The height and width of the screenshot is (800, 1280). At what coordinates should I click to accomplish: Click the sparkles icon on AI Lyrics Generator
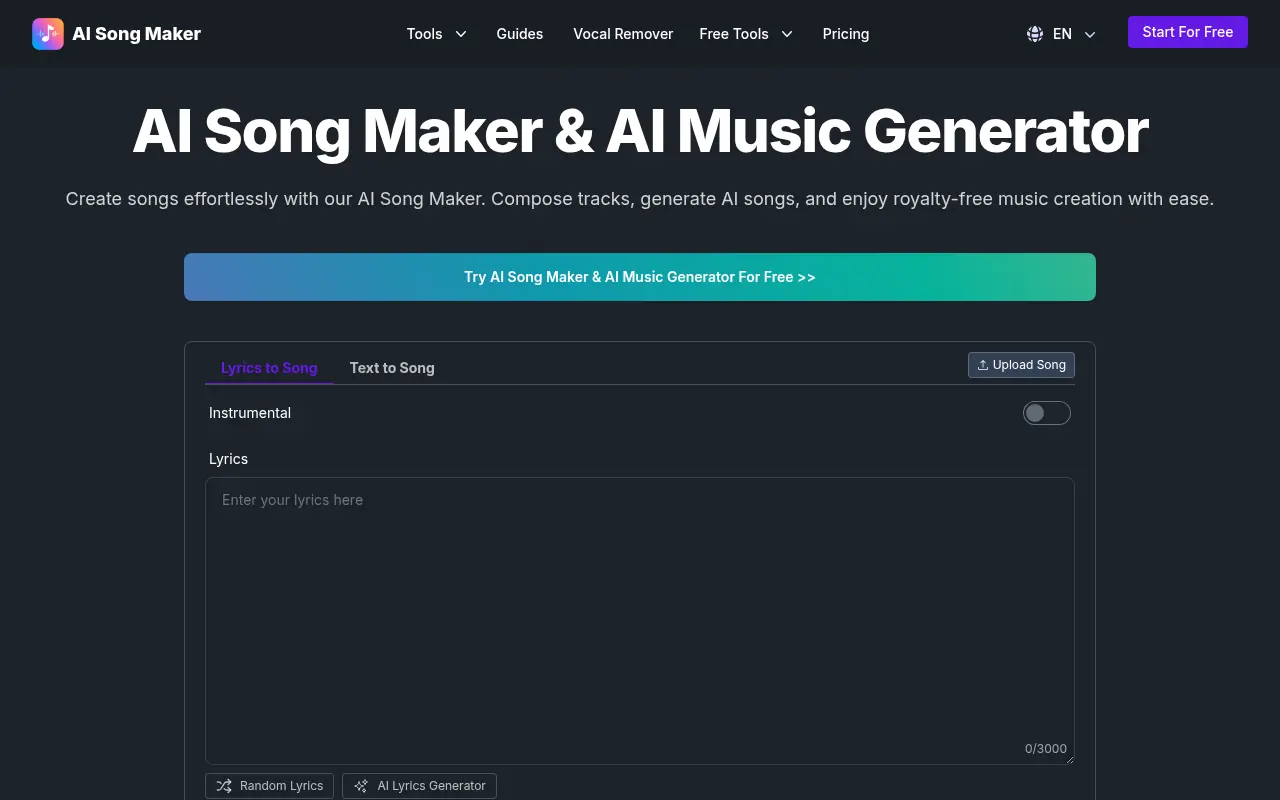tap(362, 785)
